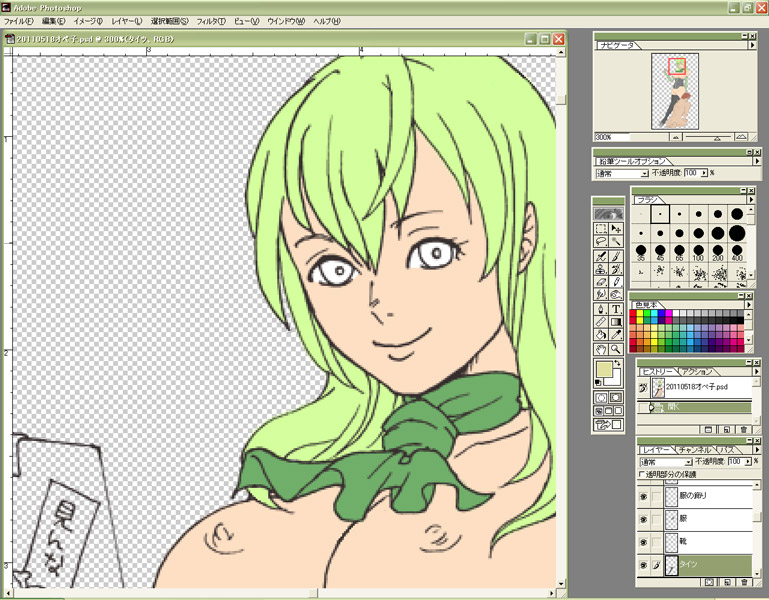Hide the タイツ layer
769x600 pixels.
(643, 565)
